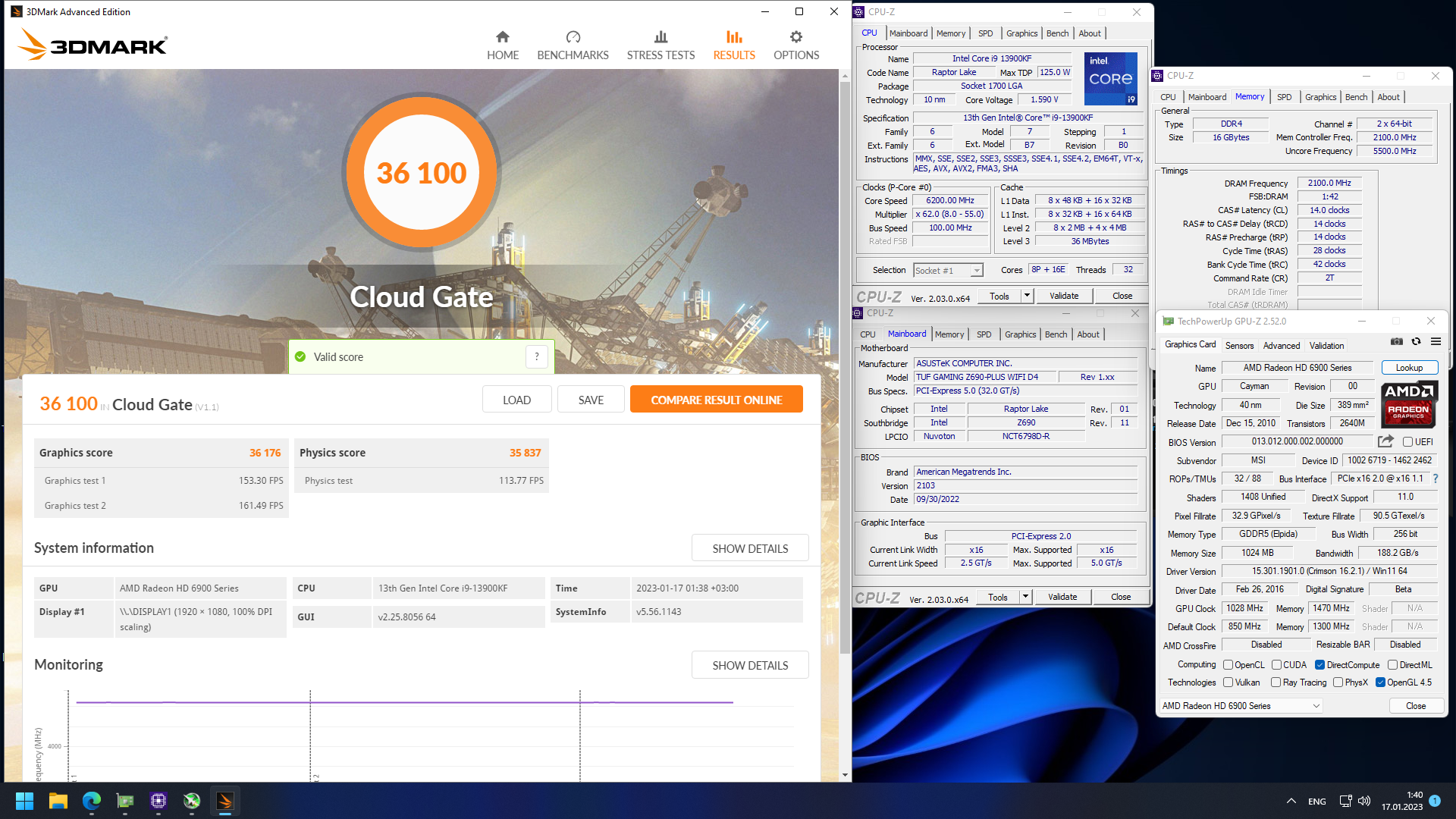The image size is (1456, 819).
Task: Open GPU selection dropdown in GPU-Z
Action: tap(1241, 706)
